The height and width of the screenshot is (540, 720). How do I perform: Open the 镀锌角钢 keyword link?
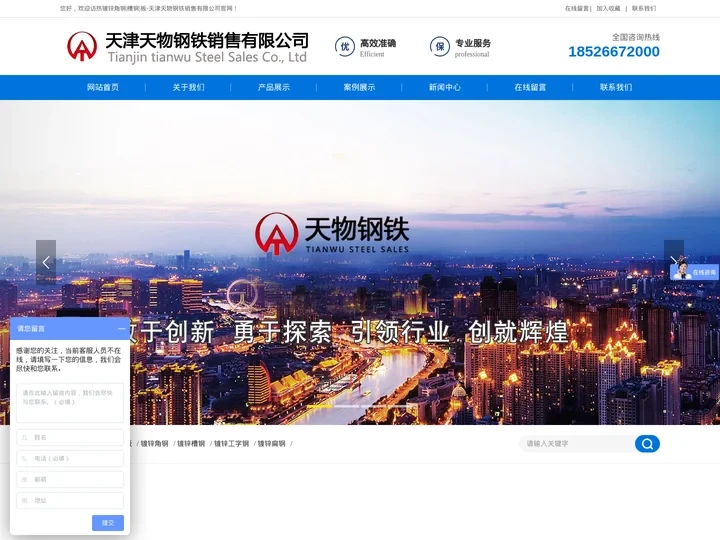(154, 444)
